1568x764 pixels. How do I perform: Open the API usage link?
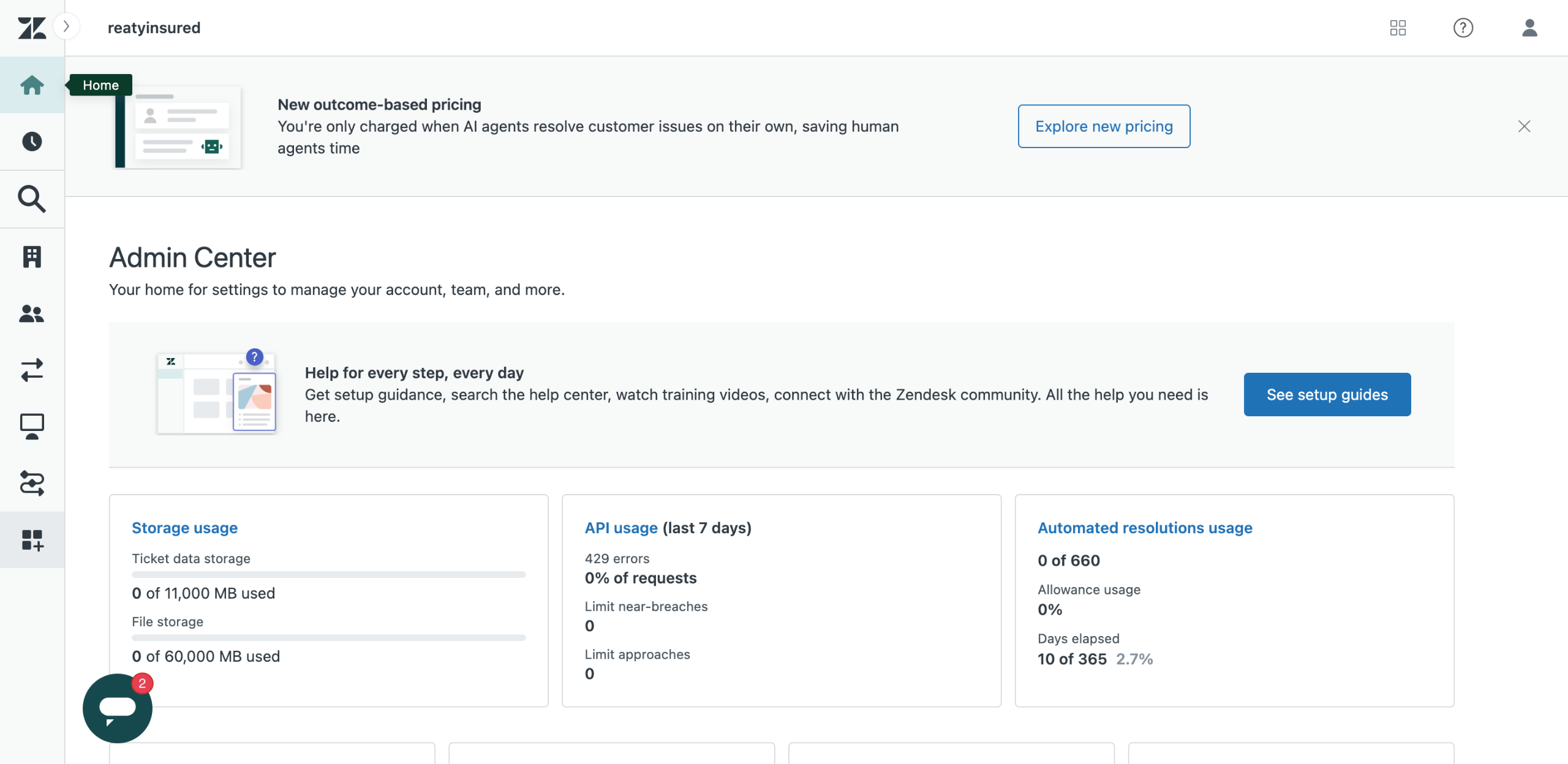(621, 528)
